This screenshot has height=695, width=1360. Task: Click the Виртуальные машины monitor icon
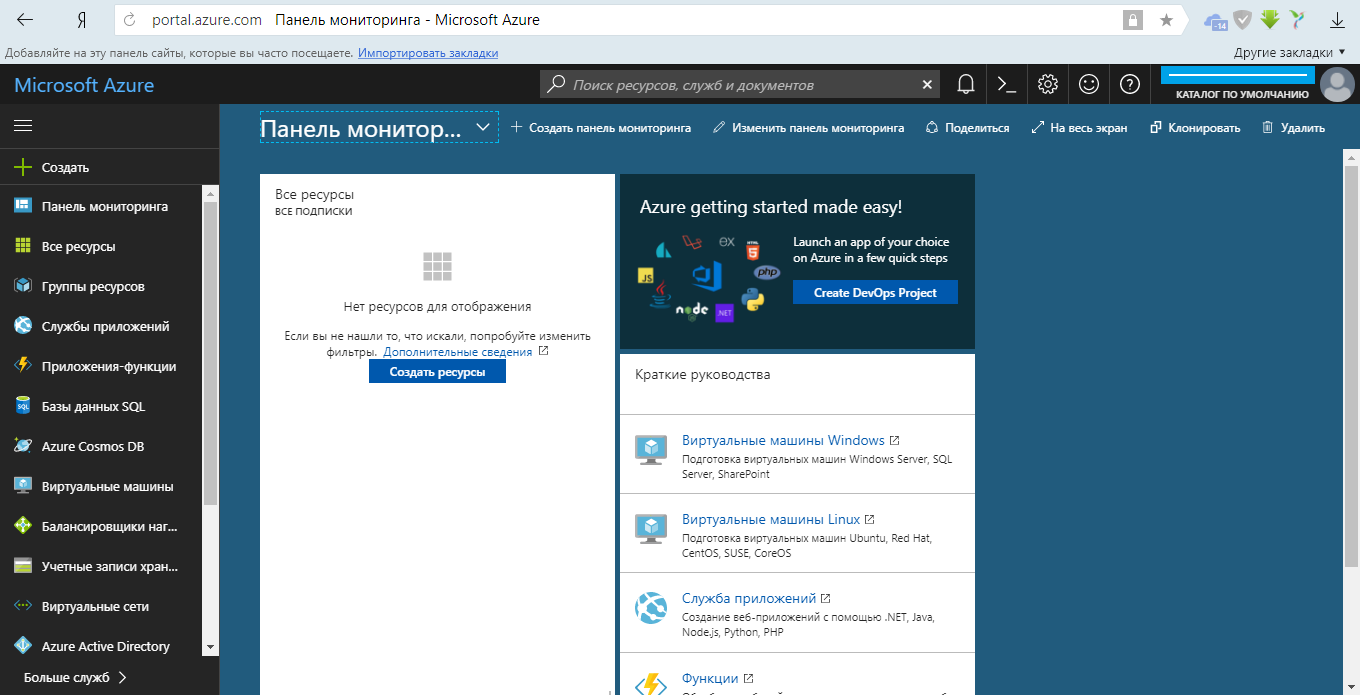click(x=23, y=486)
